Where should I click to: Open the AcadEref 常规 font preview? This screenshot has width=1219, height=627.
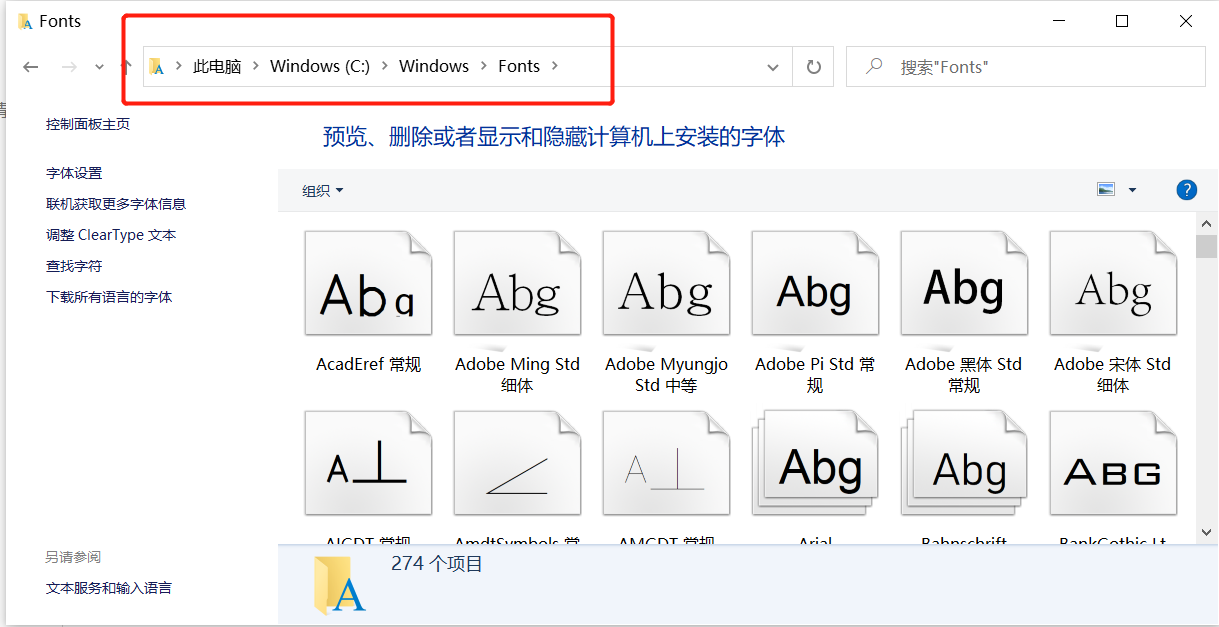pos(368,283)
